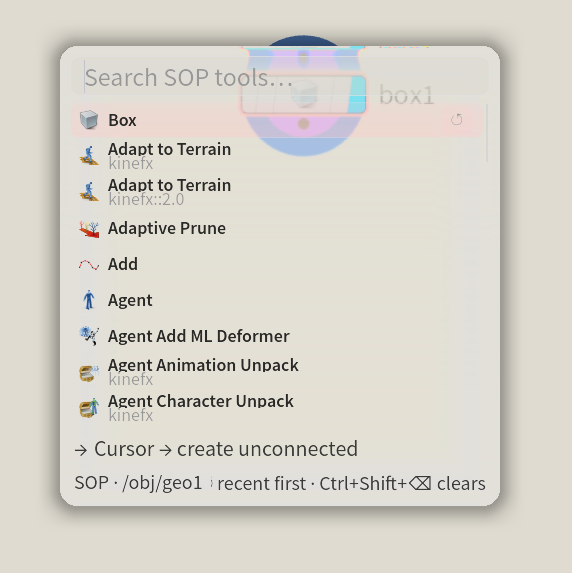Choose the Add tool entry
Image resolution: width=572 pixels, height=573 pixels.
point(277,264)
